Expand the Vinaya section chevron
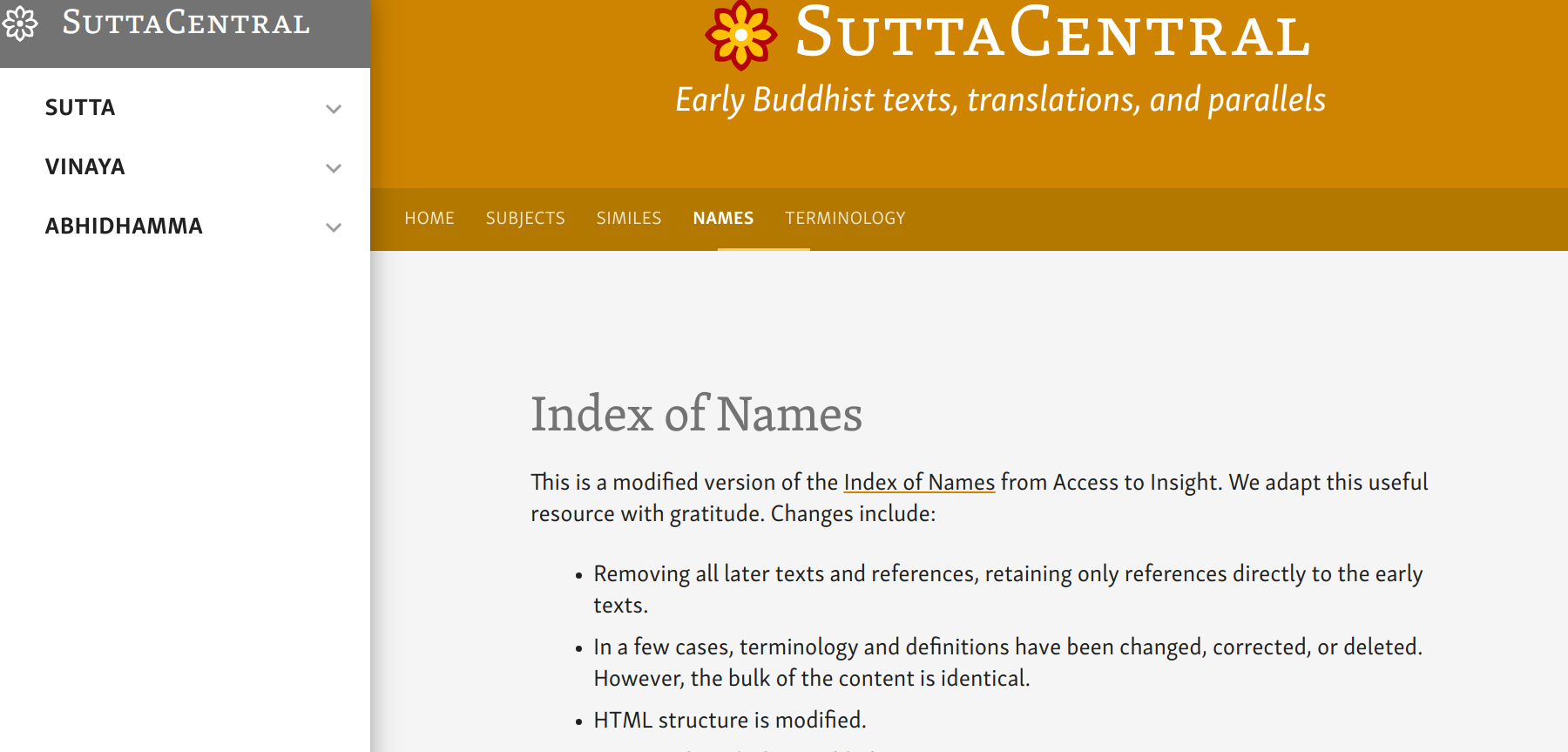Image resolution: width=1568 pixels, height=752 pixels. (x=333, y=168)
